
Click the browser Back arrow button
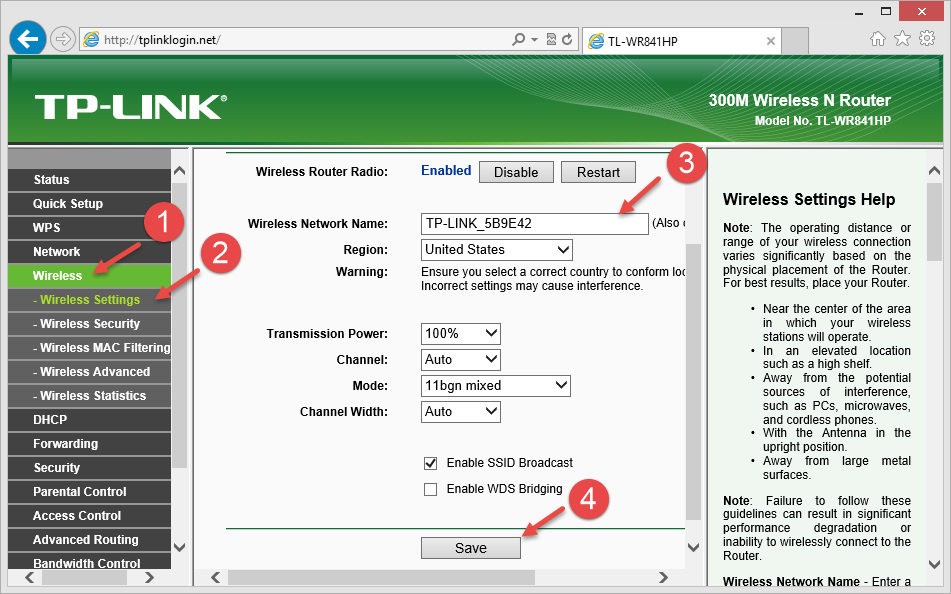pyautogui.click(x=28, y=39)
